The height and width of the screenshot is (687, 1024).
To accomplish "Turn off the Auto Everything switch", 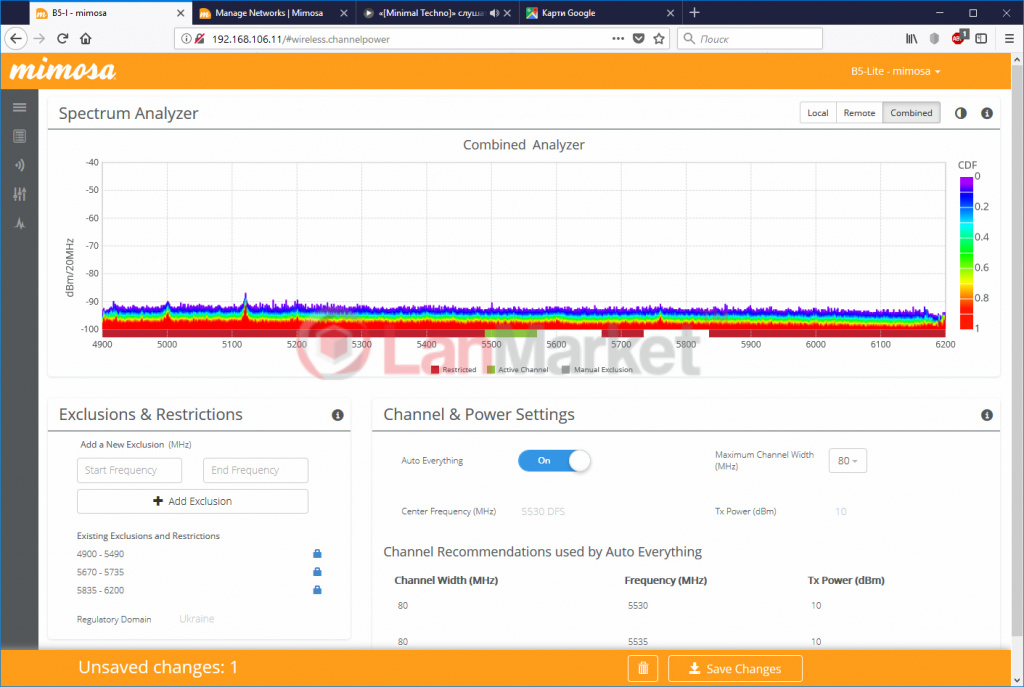I will [554, 461].
